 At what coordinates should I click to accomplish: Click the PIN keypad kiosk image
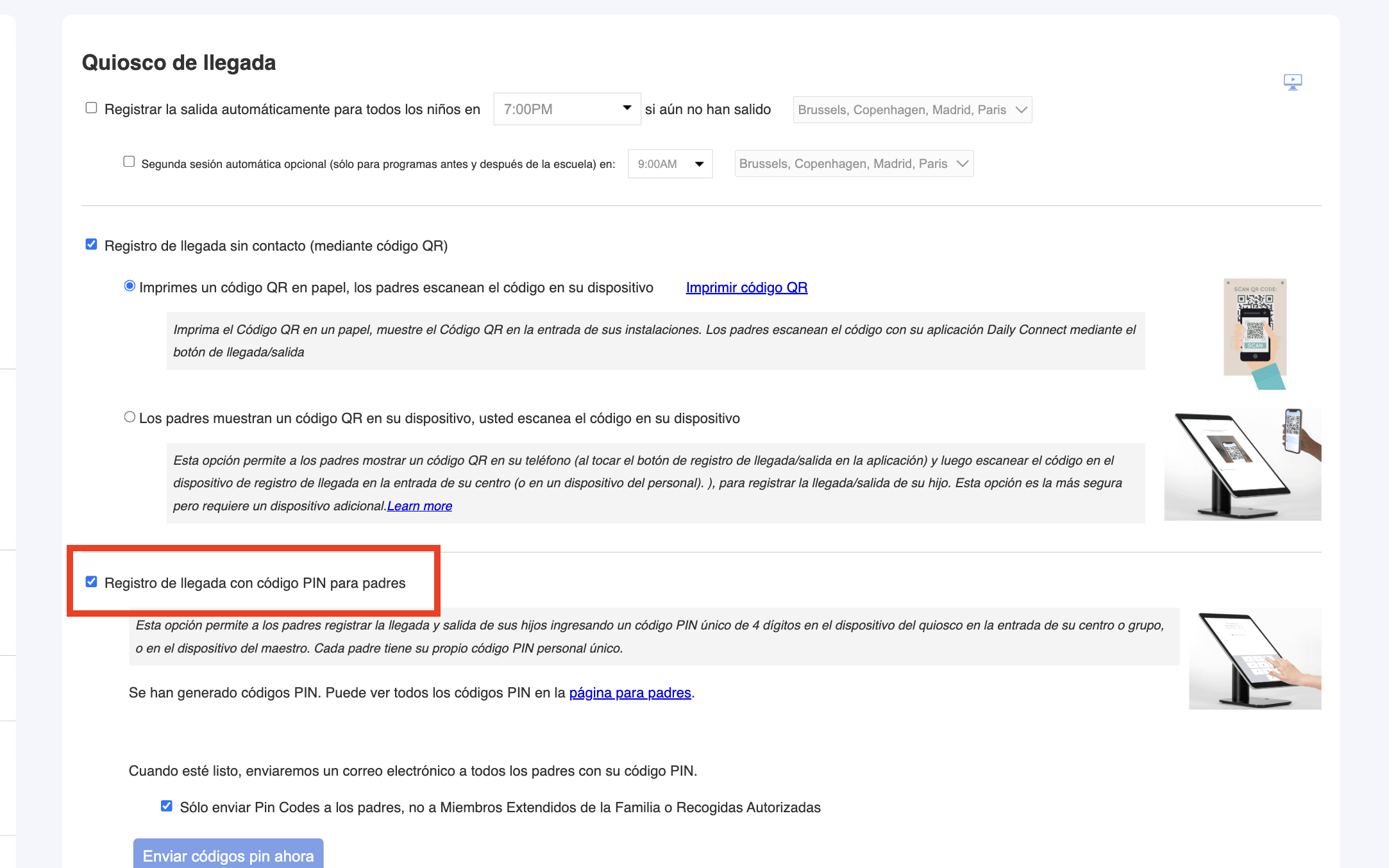point(1254,658)
